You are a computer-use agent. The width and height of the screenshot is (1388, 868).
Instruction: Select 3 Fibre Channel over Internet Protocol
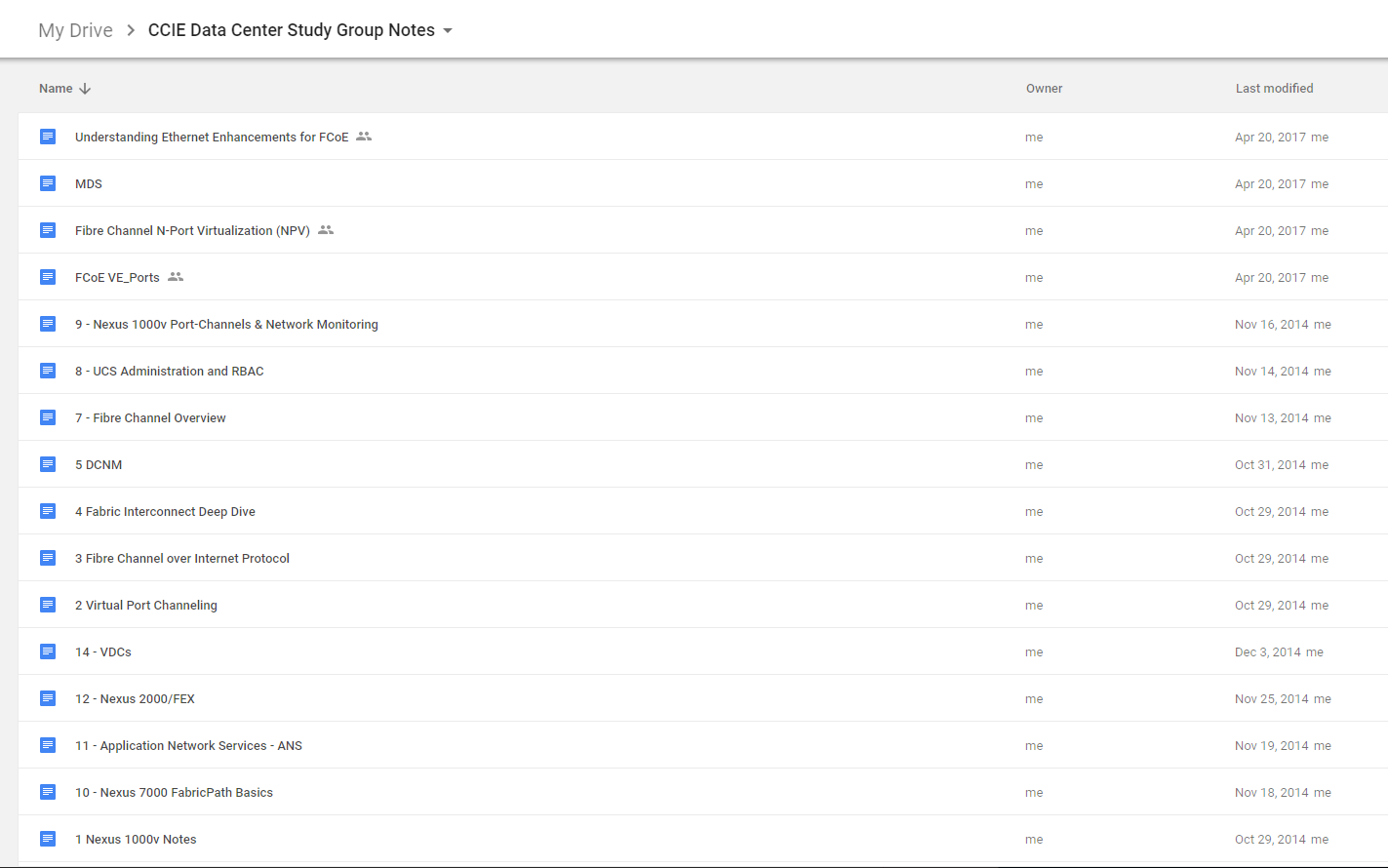pyautogui.click(x=182, y=559)
